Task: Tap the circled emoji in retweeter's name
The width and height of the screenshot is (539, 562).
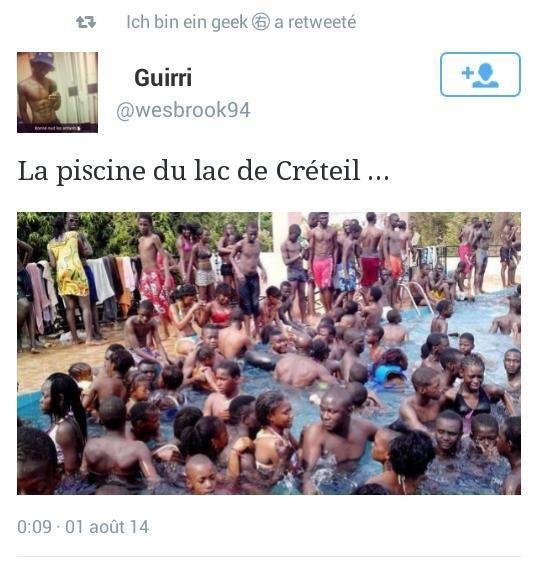Action: click(x=261, y=22)
